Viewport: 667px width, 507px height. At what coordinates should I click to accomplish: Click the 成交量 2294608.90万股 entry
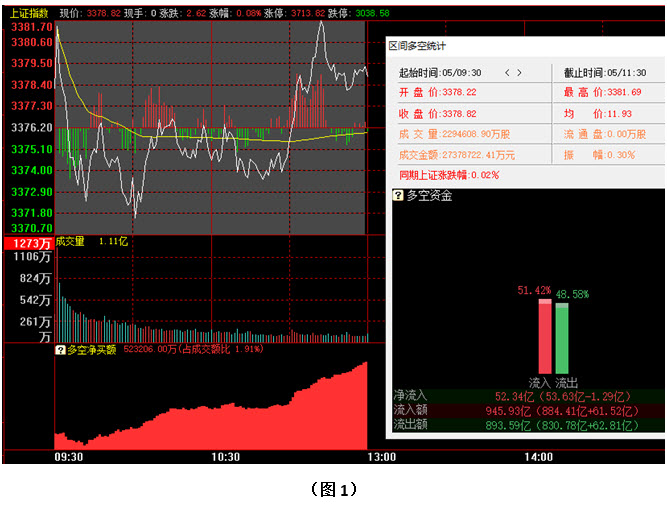click(454, 134)
